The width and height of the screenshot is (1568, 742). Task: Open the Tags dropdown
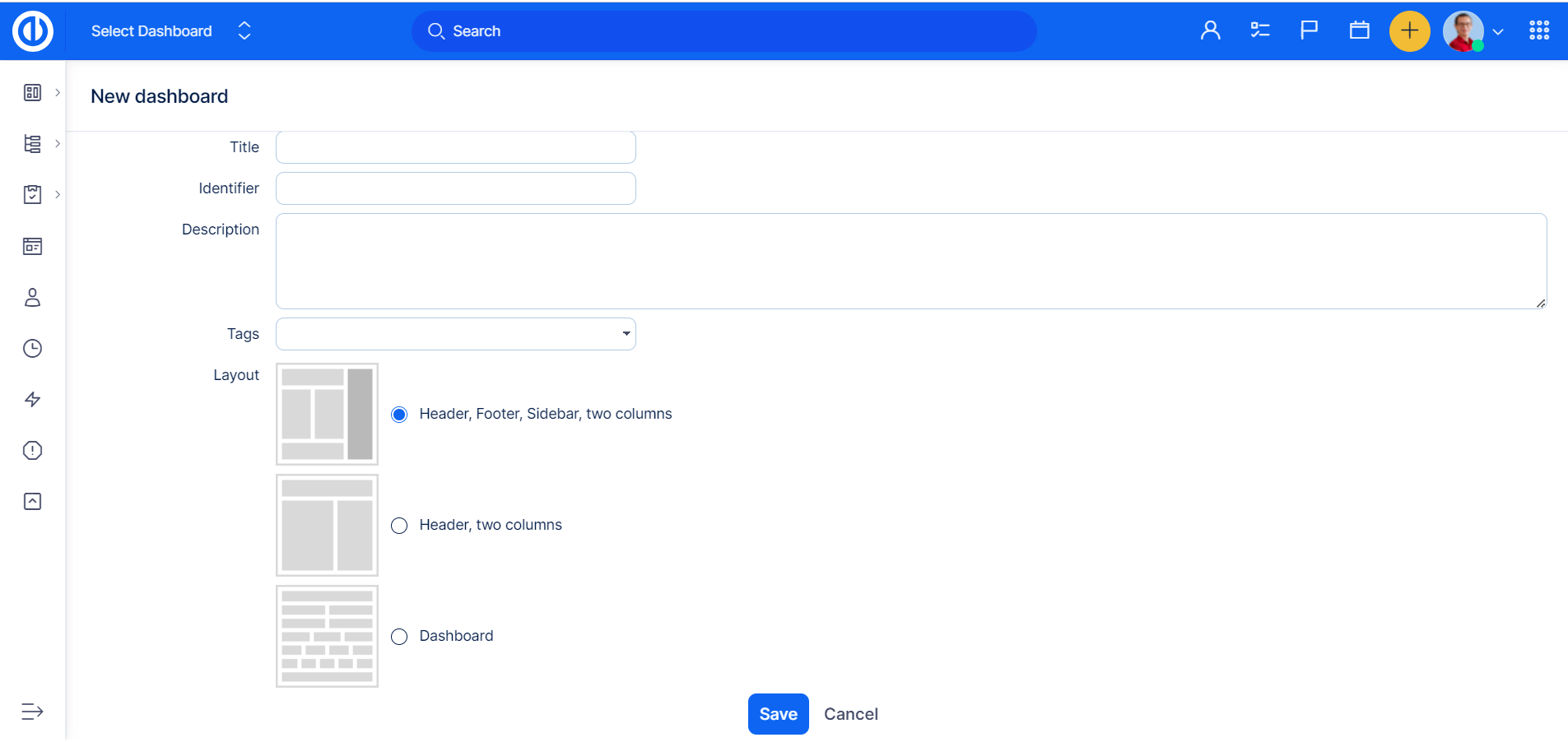(455, 334)
